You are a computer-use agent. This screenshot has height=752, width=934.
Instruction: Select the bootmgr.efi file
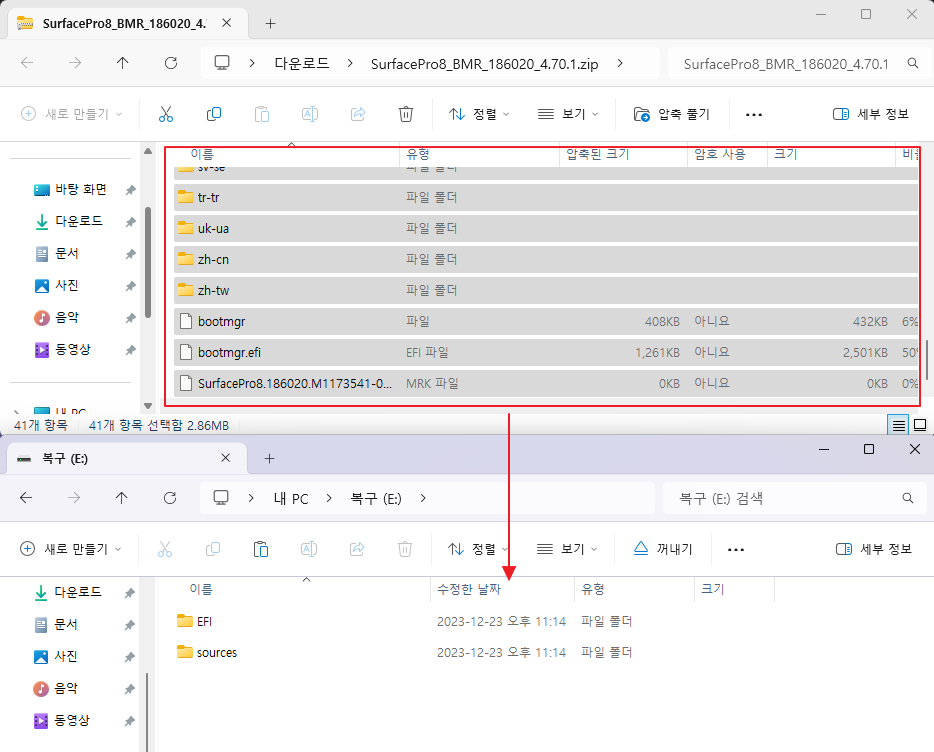tap(546, 352)
